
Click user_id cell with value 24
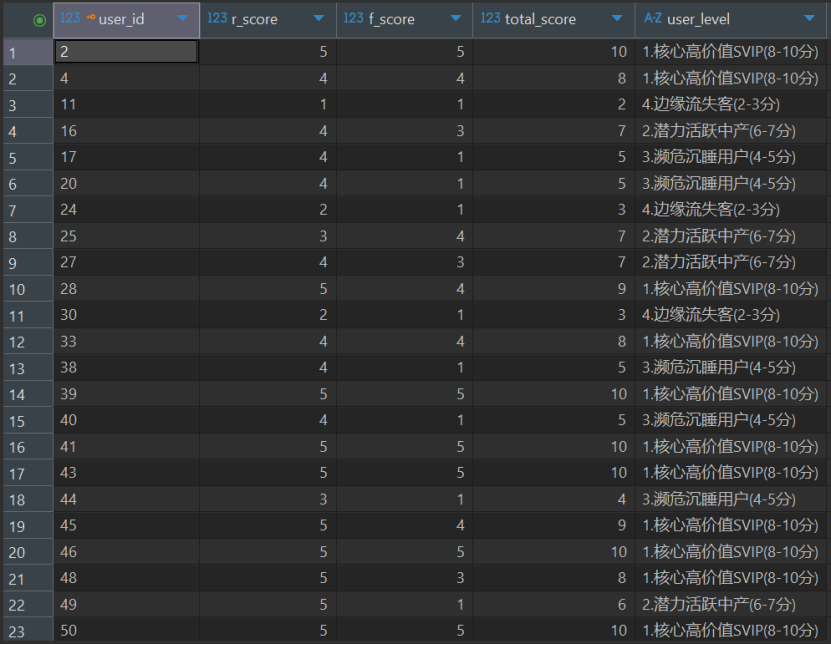(126, 210)
